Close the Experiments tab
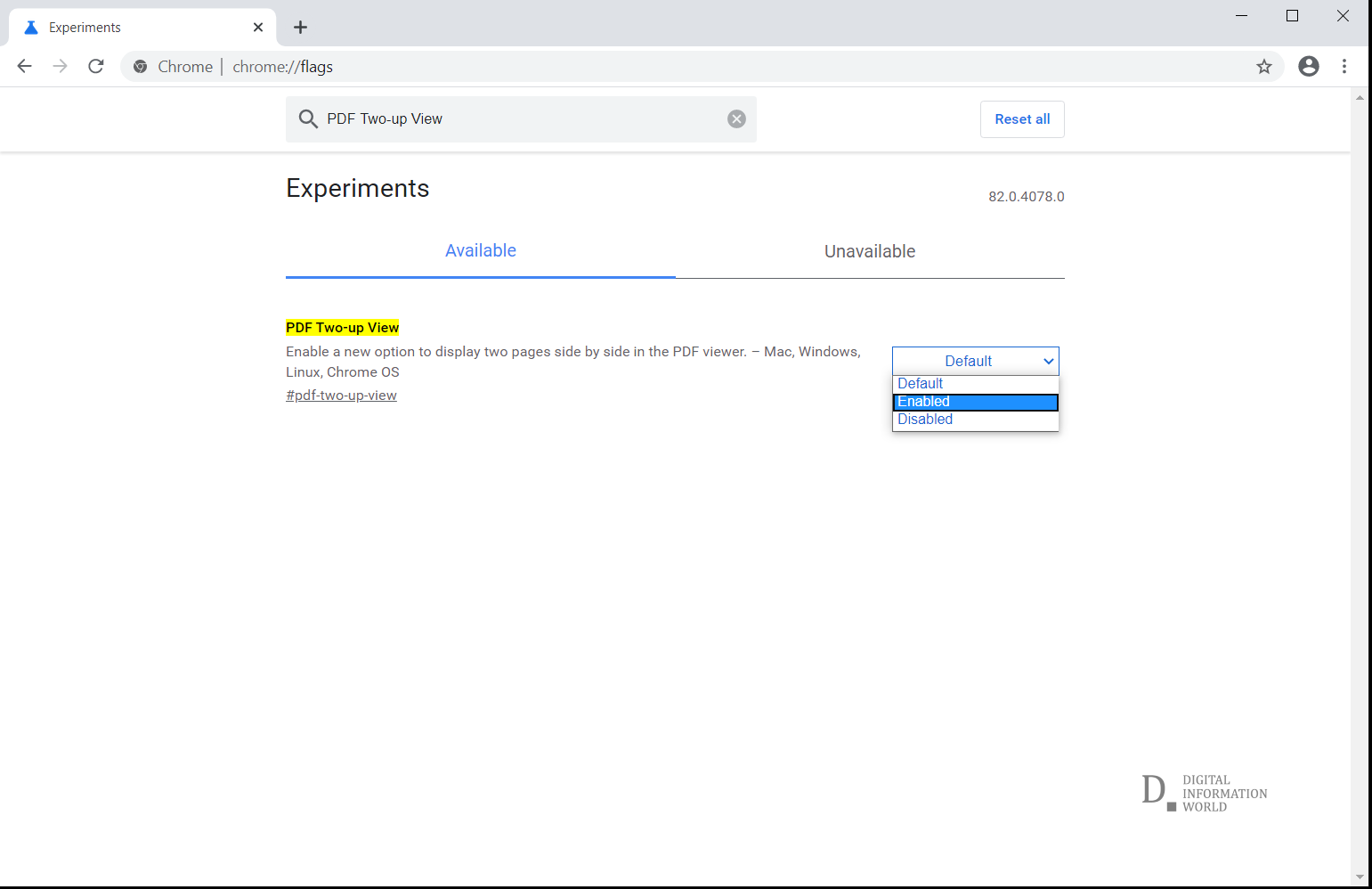The width and height of the screenshot is (1372, 889). (x=257, y=27)
